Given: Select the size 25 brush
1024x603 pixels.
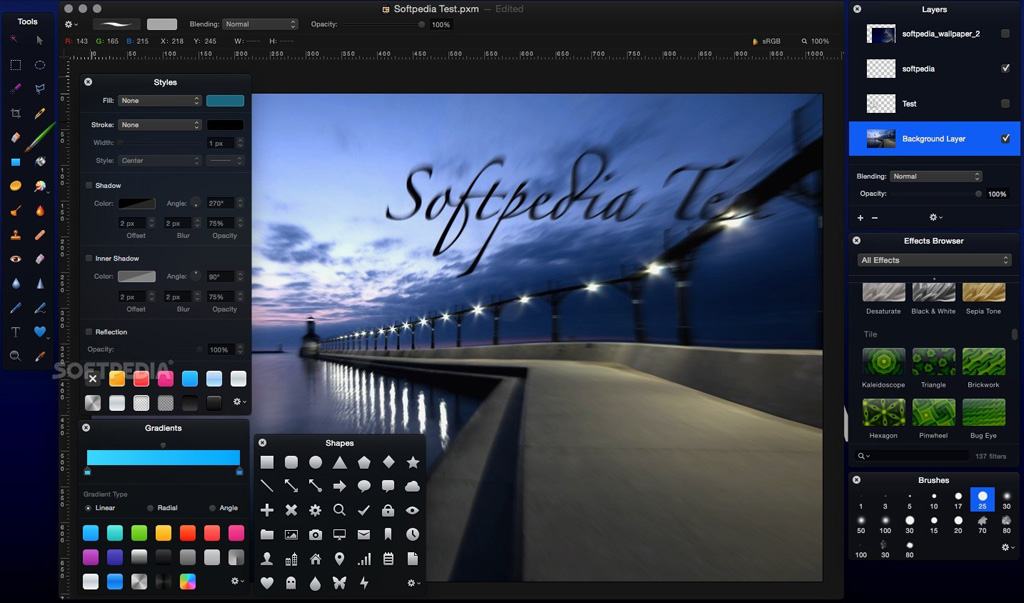Looking at the screenshot, I should tap(982, 499).
